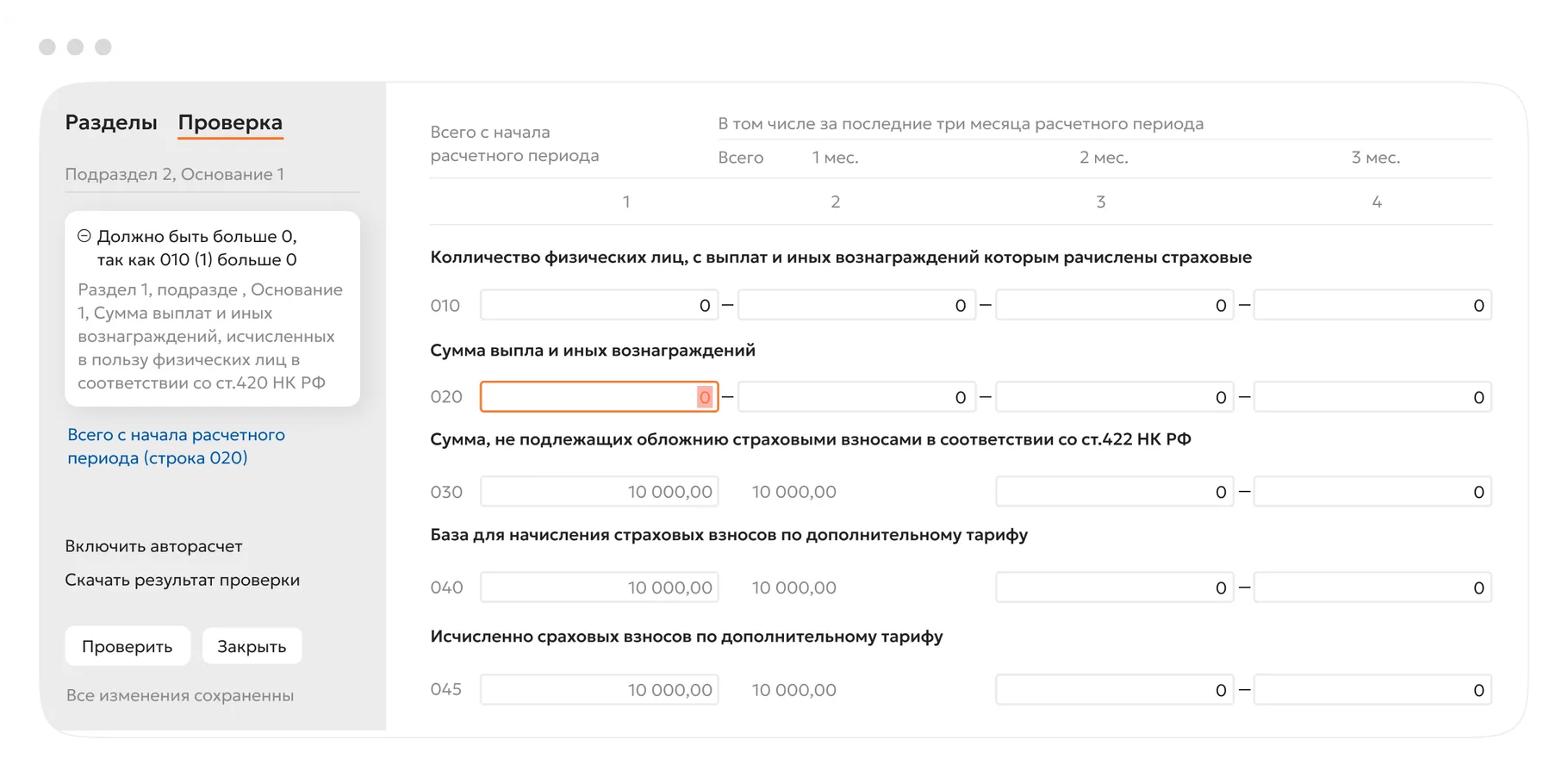
Task: Open the Проверка tab
Action: [230, 122]
